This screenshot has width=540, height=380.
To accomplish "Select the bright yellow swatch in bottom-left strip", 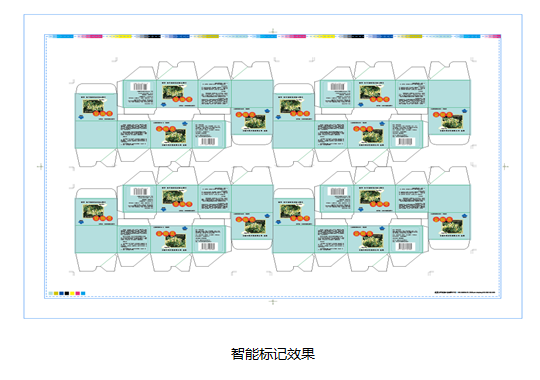I will tap(72, 294).
